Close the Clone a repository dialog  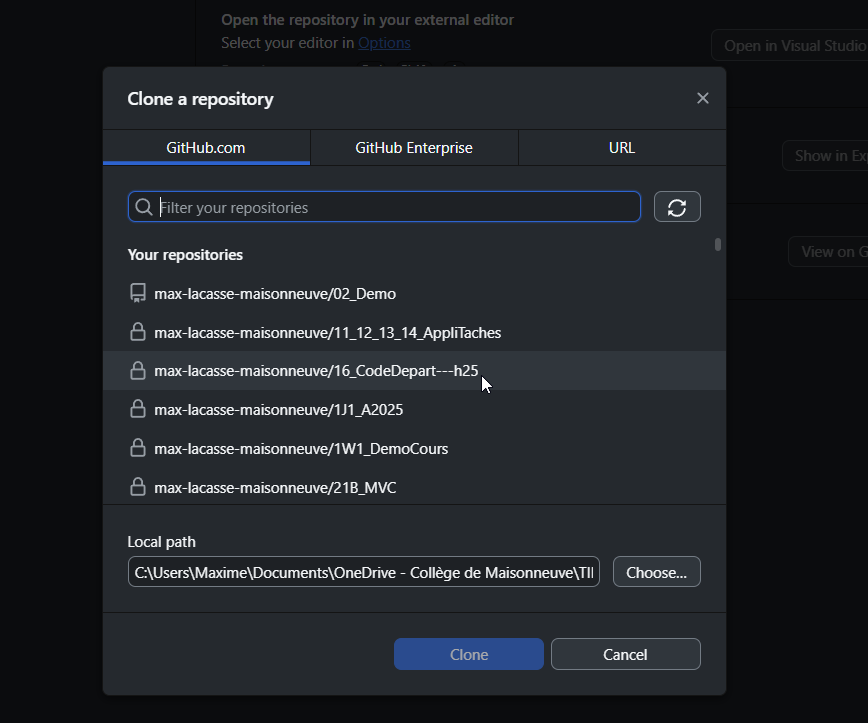702,99
